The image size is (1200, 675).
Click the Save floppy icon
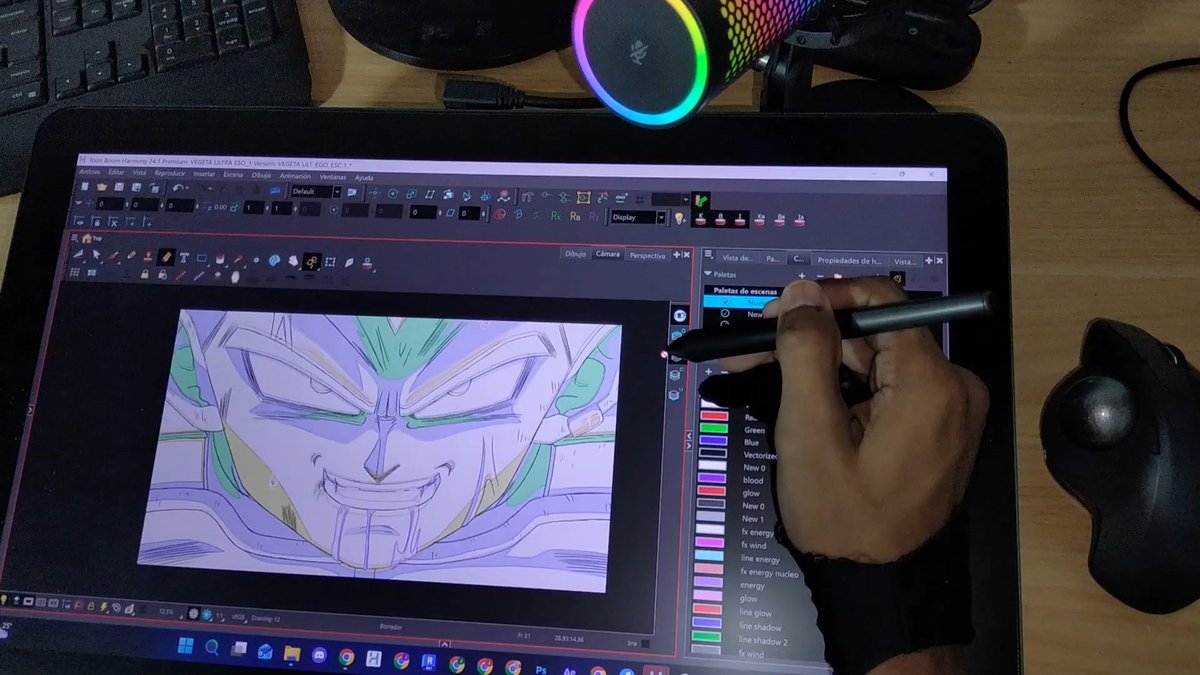tap(119, 187)
